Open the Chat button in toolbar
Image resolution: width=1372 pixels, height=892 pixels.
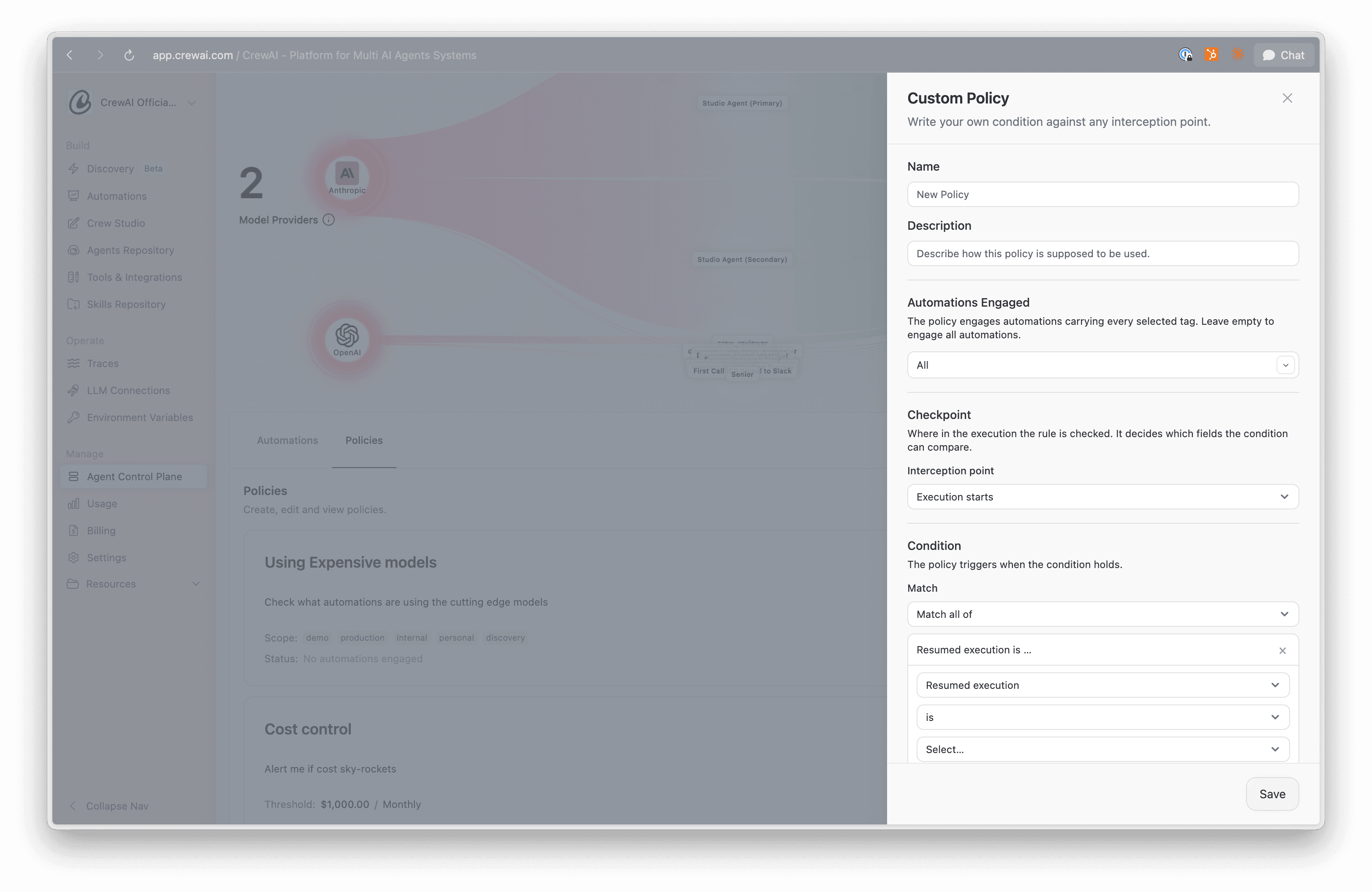[1283, 55]
